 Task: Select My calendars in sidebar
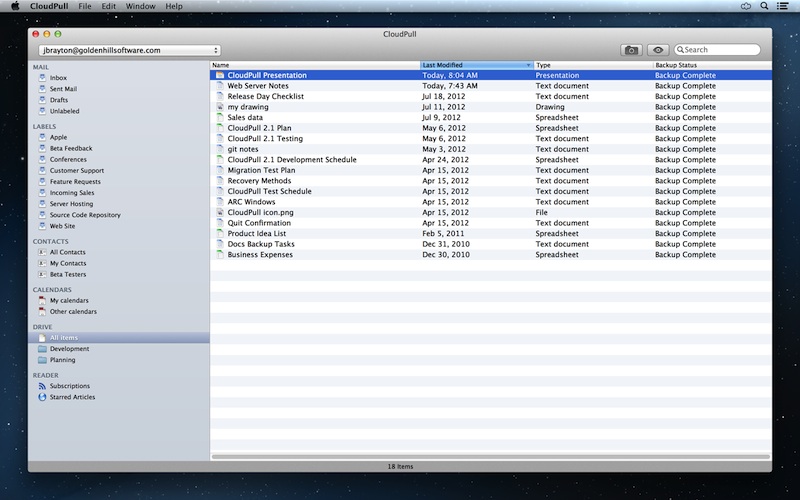coord(68,300)
